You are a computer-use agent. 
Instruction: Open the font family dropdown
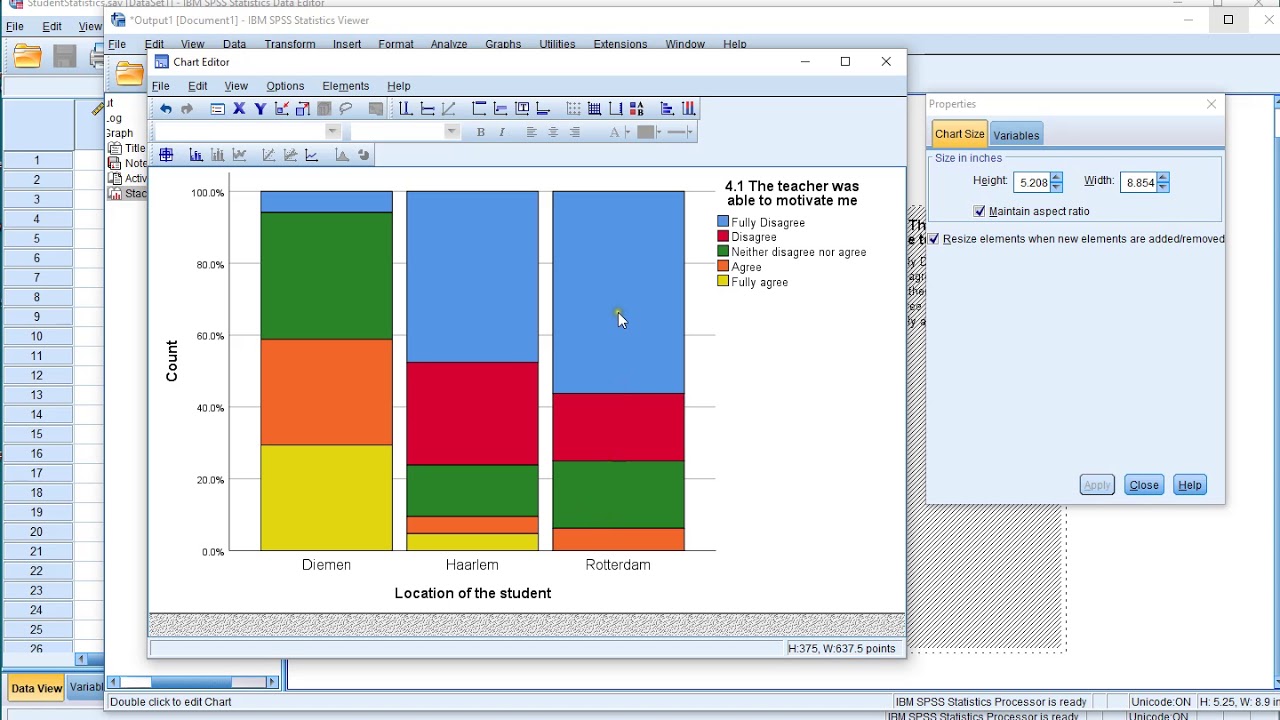point(333,132)
